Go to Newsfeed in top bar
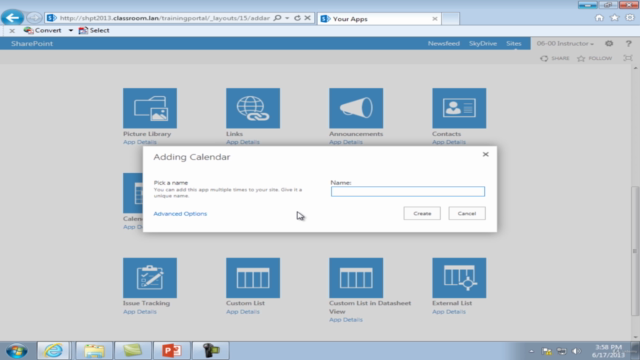Screen dimensions: 640x360 [x=444, y=43]
